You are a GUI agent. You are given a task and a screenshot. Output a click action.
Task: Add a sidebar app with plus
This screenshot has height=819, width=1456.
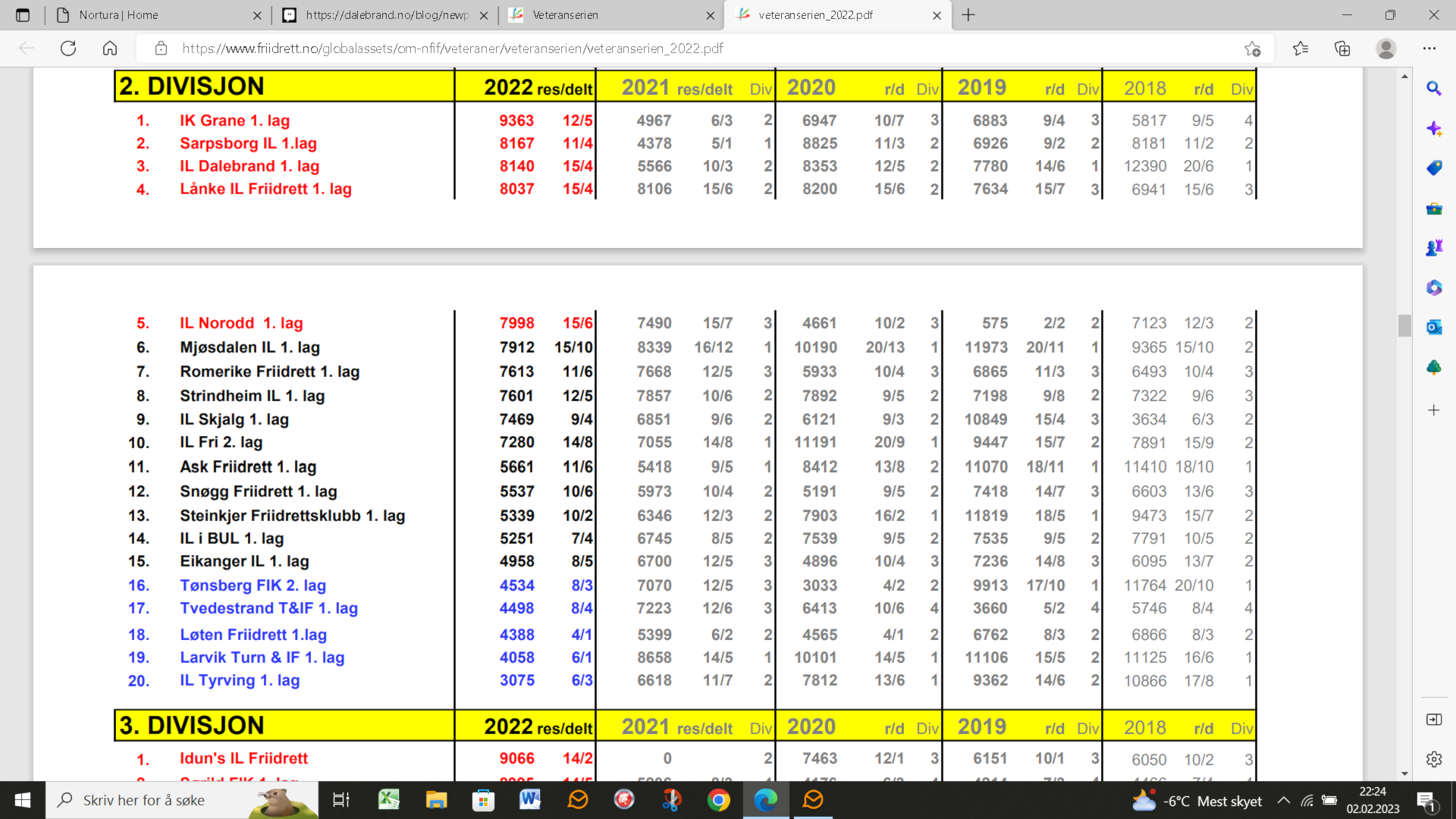click(1433, 410)
